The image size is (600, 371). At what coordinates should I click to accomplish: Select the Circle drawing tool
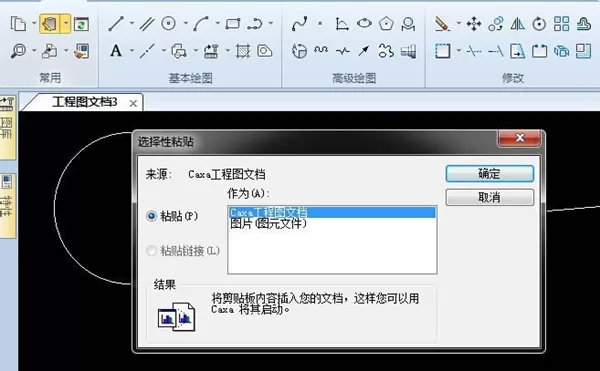click(x=168, y=24)
